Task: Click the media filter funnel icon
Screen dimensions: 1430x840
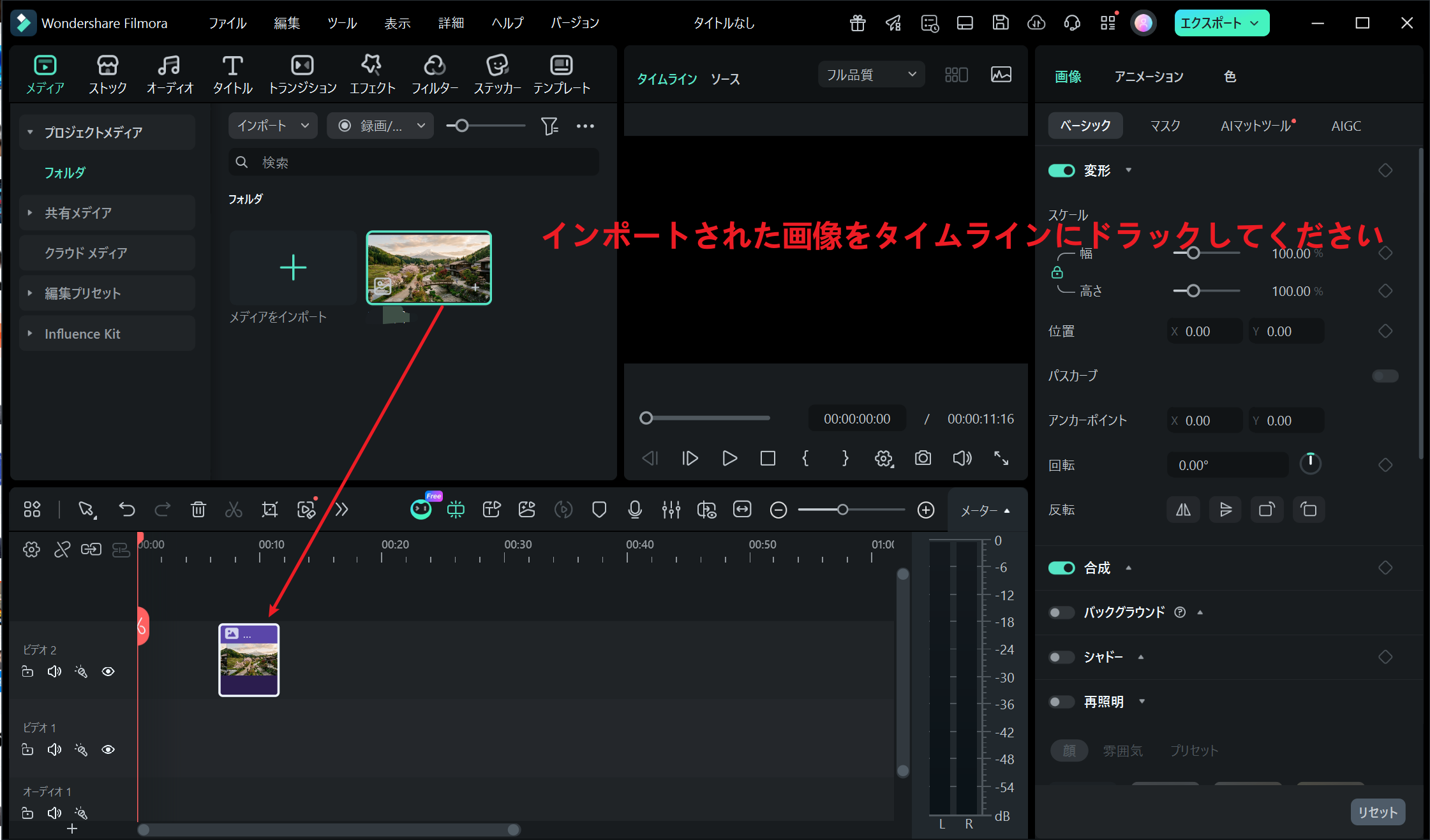Action: click(x=549, y=126)
